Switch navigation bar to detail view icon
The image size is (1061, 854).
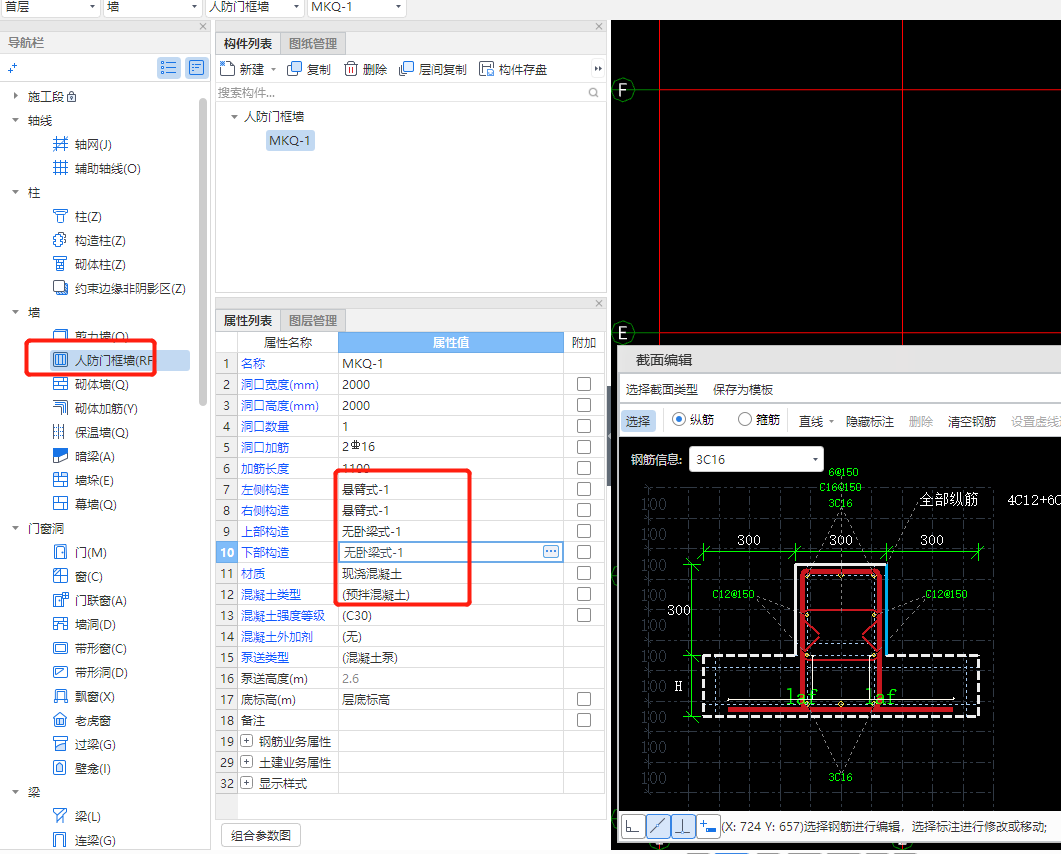(196, 68)
